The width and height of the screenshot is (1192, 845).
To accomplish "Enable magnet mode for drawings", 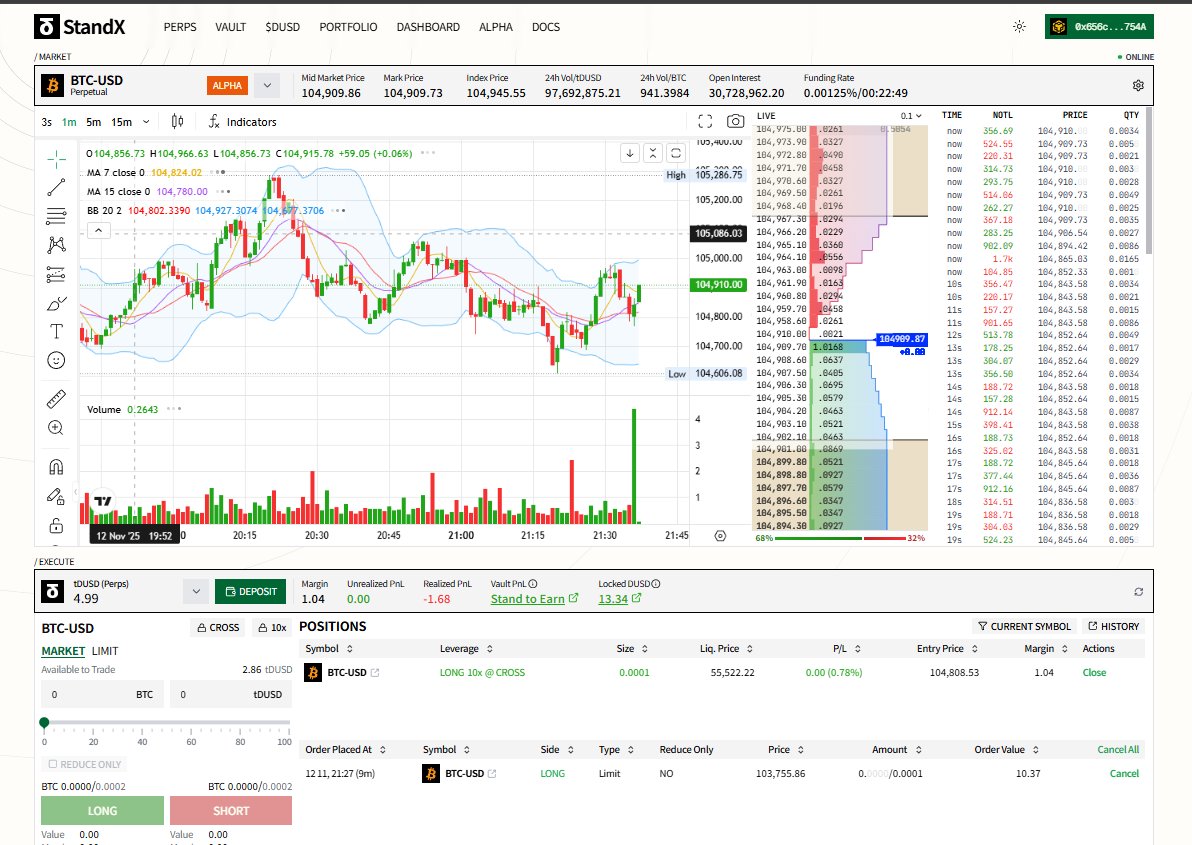I will (55, 465).
